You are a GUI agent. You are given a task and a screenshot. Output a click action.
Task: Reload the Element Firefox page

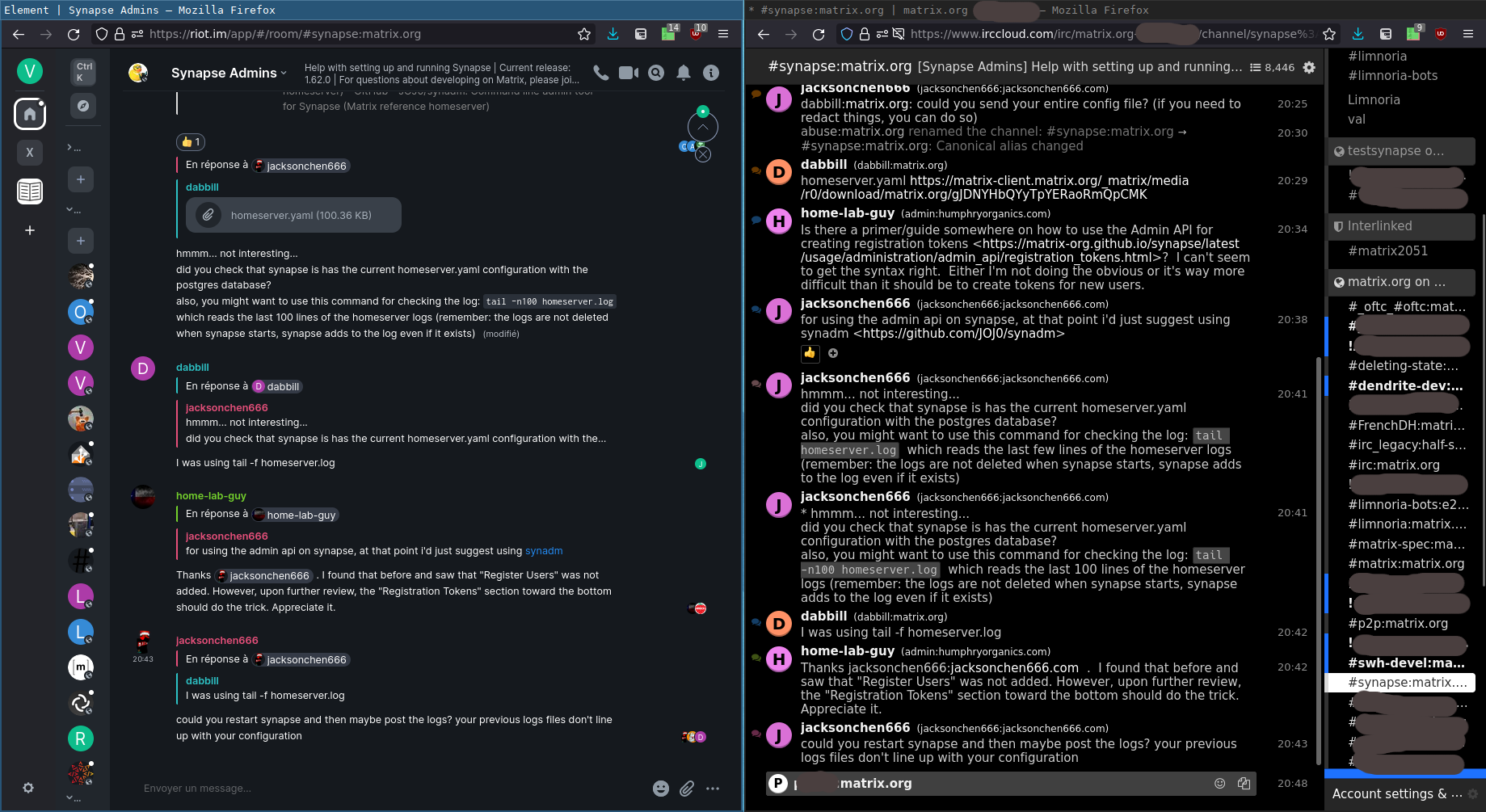(74, 34)
